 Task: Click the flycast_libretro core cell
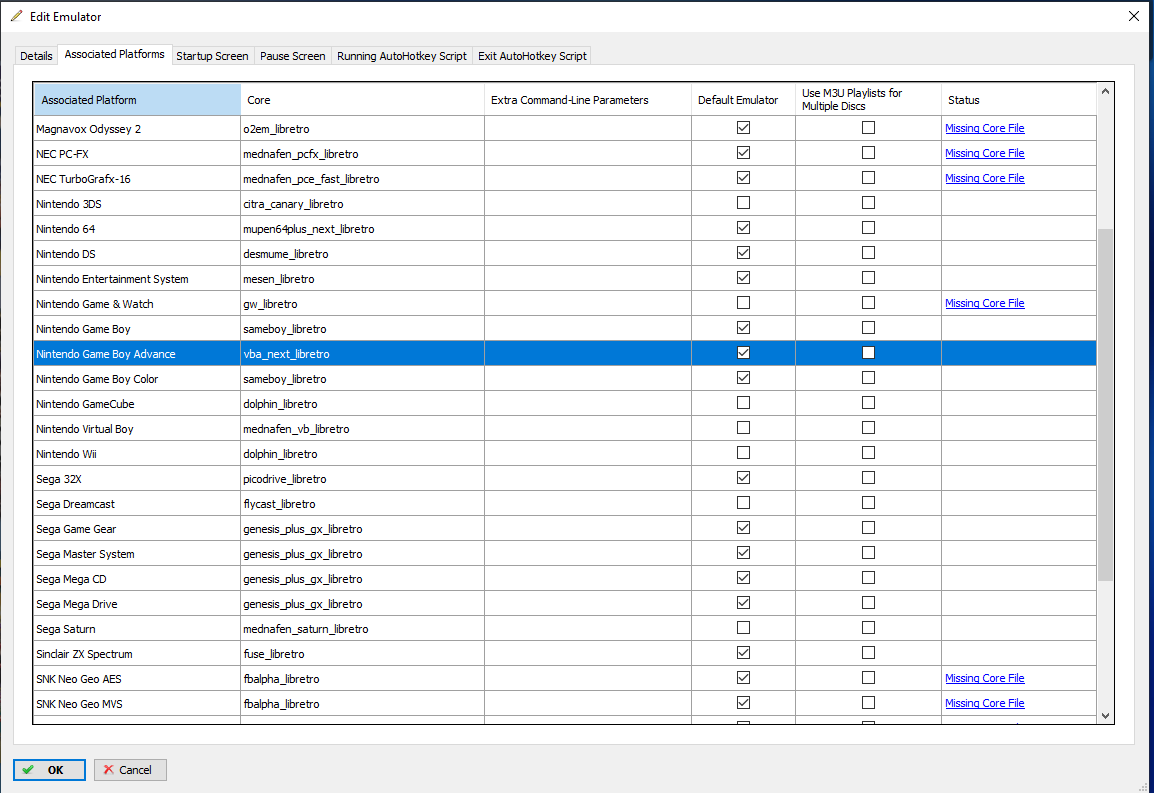coord(362,504)
